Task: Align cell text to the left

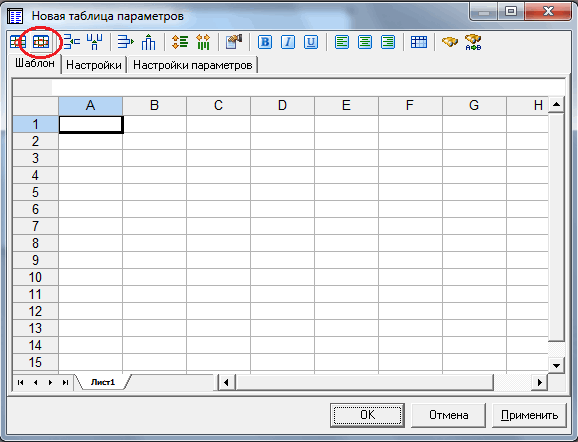Action: tap(342, 42)
